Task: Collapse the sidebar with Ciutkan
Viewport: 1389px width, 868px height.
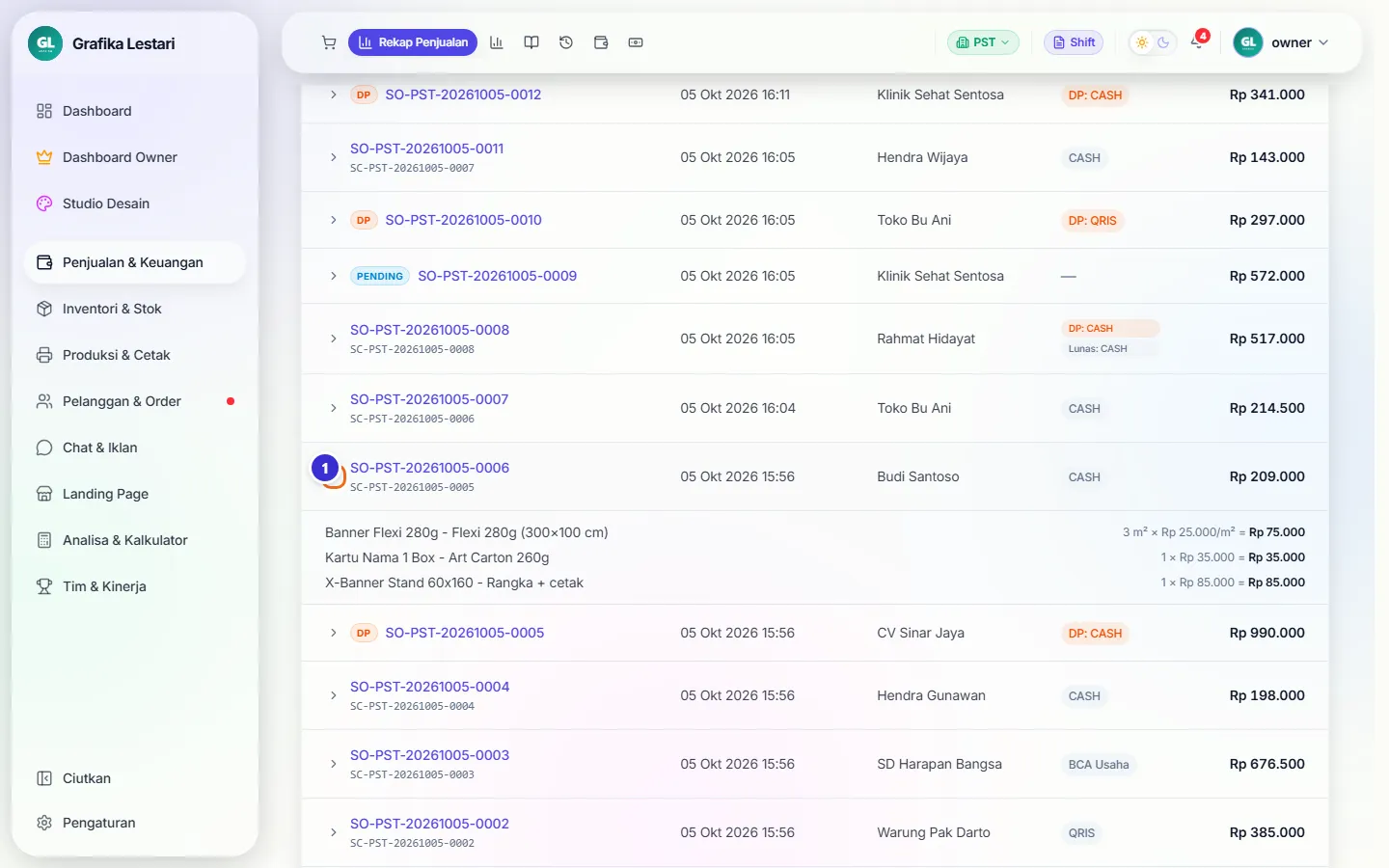Action: click(x=135, y=778)
